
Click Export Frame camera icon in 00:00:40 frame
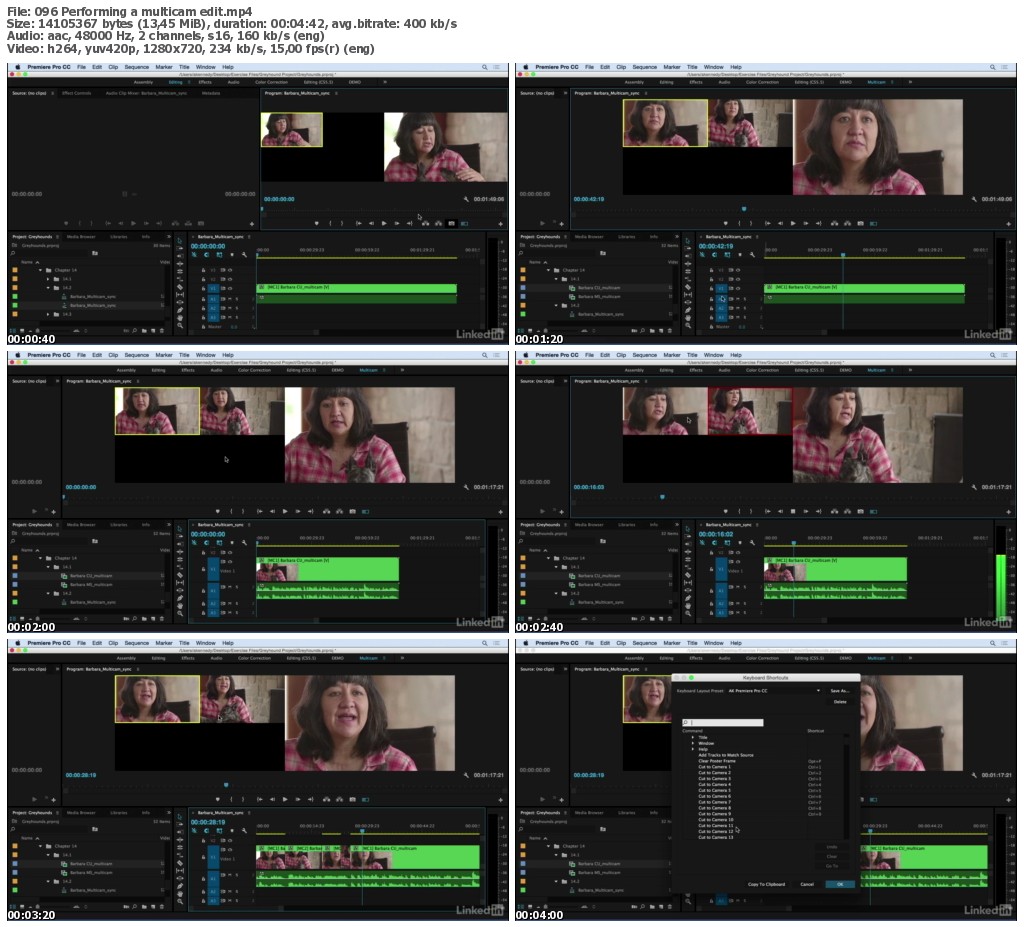click(451, 223)
